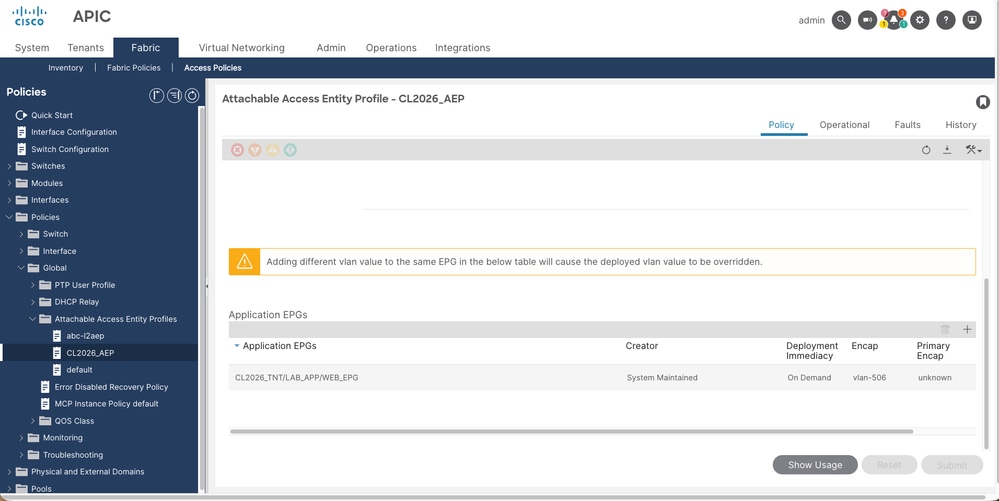Viewport: 999px width, 501px height.
Task: Open the announcements megaphone icon
Action: [x=867, y=20]
